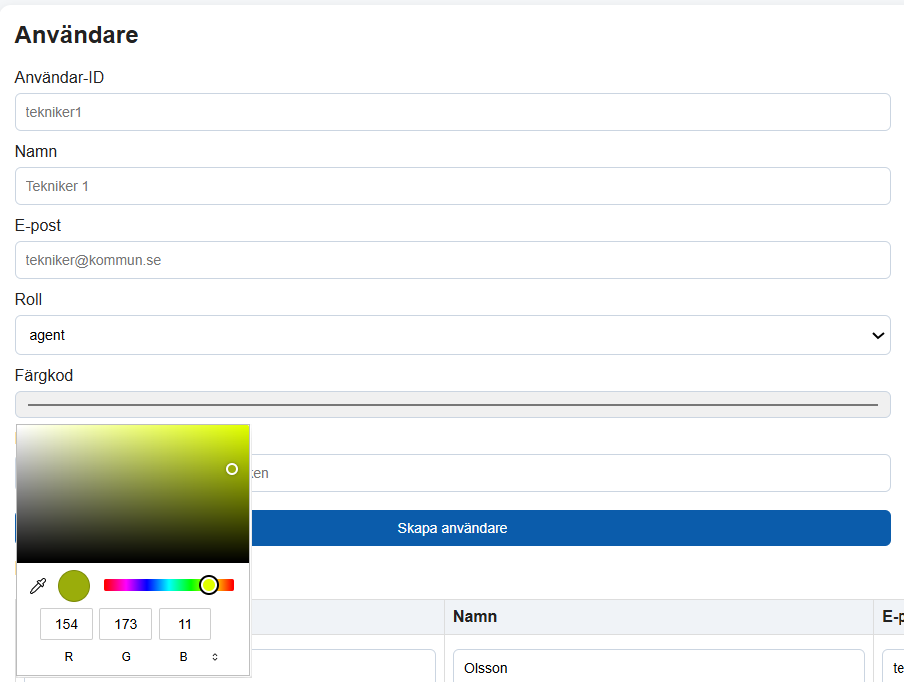904x682 pixels.
Task: Edit the Olsson name cell in table
Action: 658,668
